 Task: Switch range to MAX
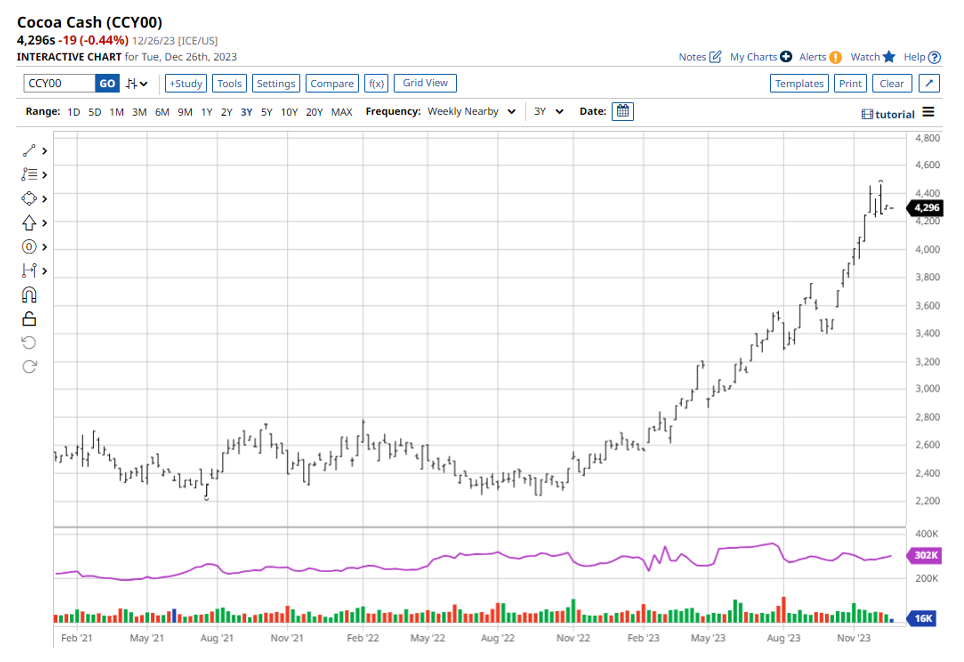coord(342,112)
